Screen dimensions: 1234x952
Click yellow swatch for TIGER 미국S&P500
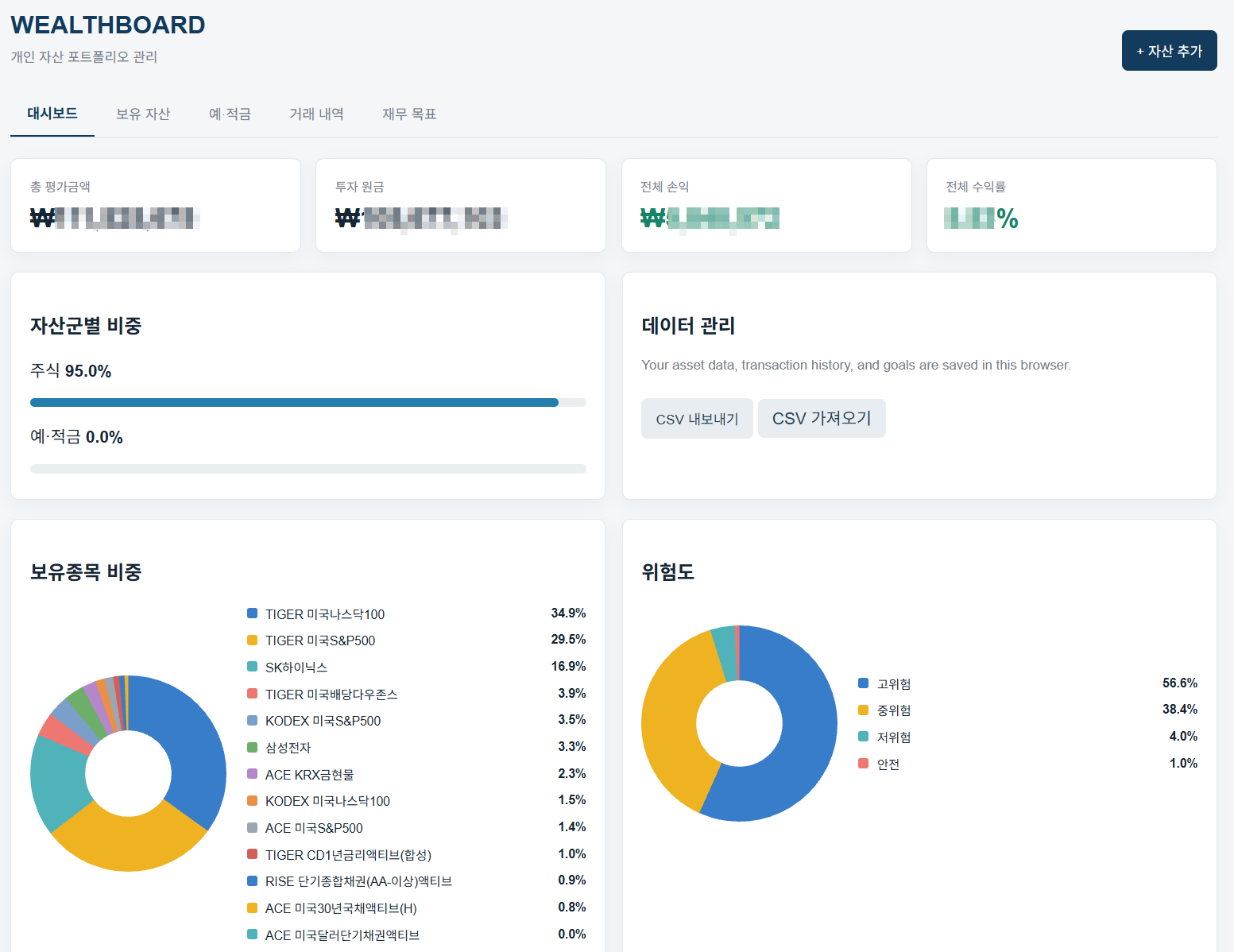(x=252, y=640)
